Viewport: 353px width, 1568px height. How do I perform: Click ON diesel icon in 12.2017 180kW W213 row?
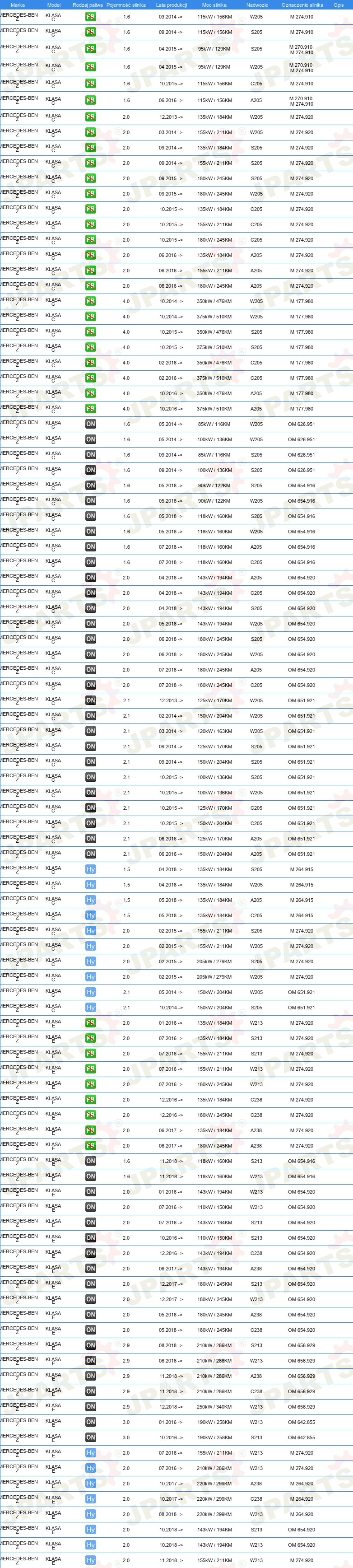click(x=90, y=1299)
